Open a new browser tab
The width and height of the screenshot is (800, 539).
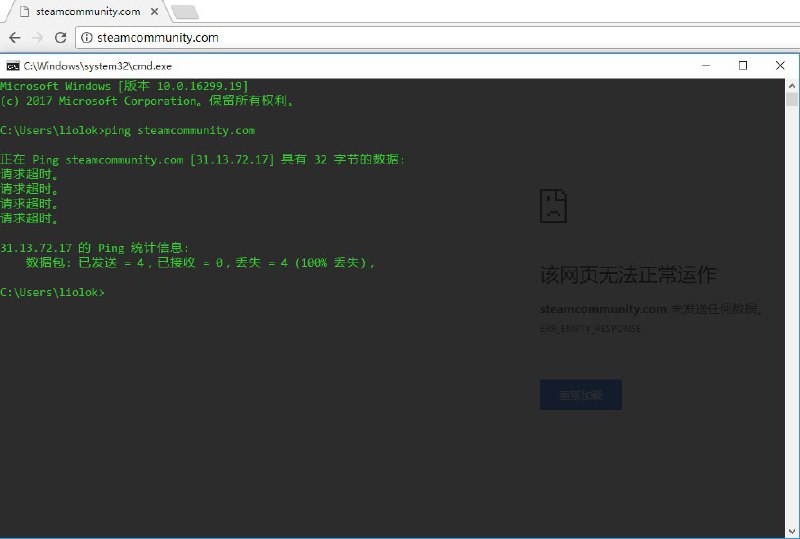point(185,12)
